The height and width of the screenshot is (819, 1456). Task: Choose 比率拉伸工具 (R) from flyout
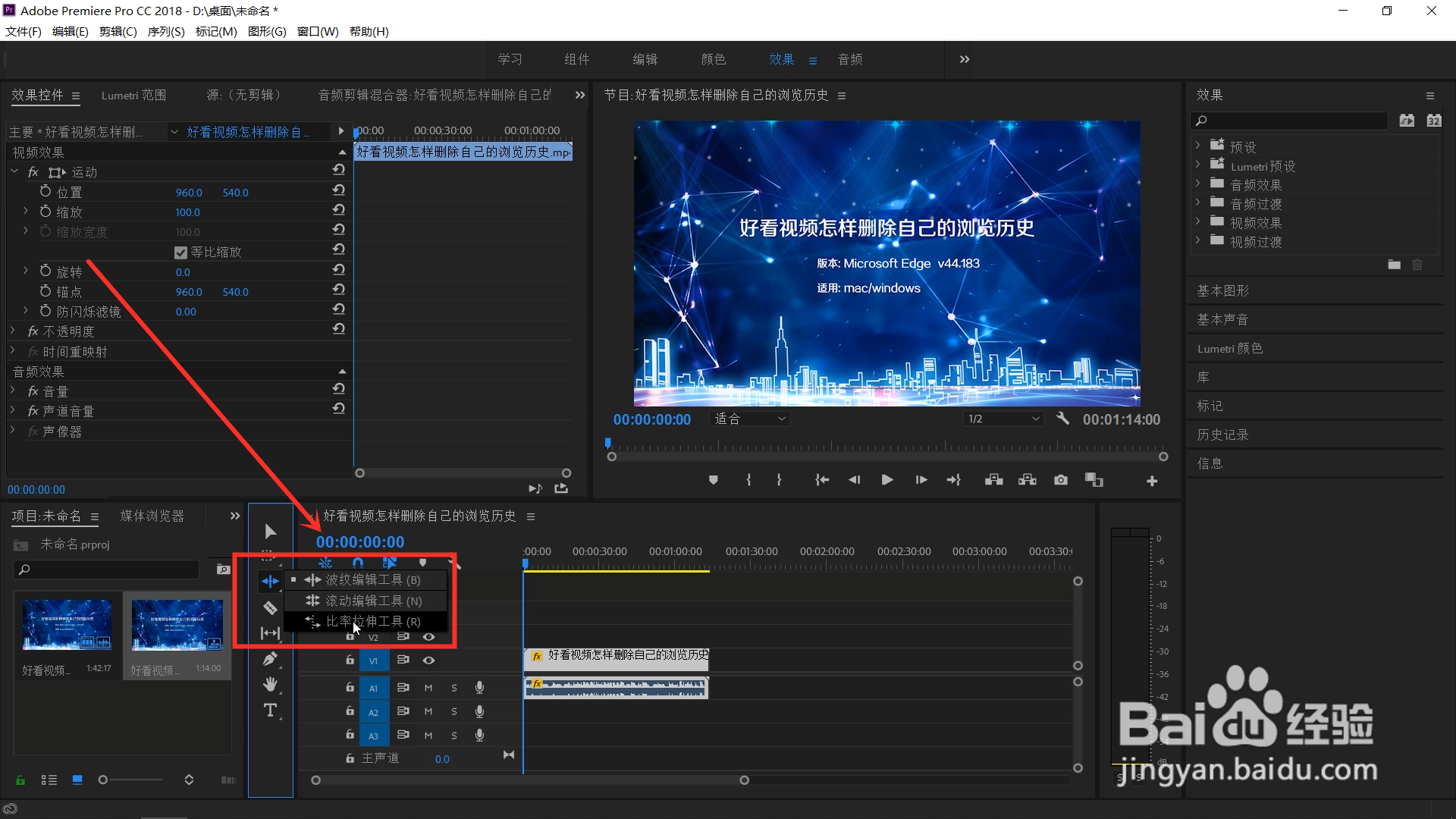coord(366,621)
